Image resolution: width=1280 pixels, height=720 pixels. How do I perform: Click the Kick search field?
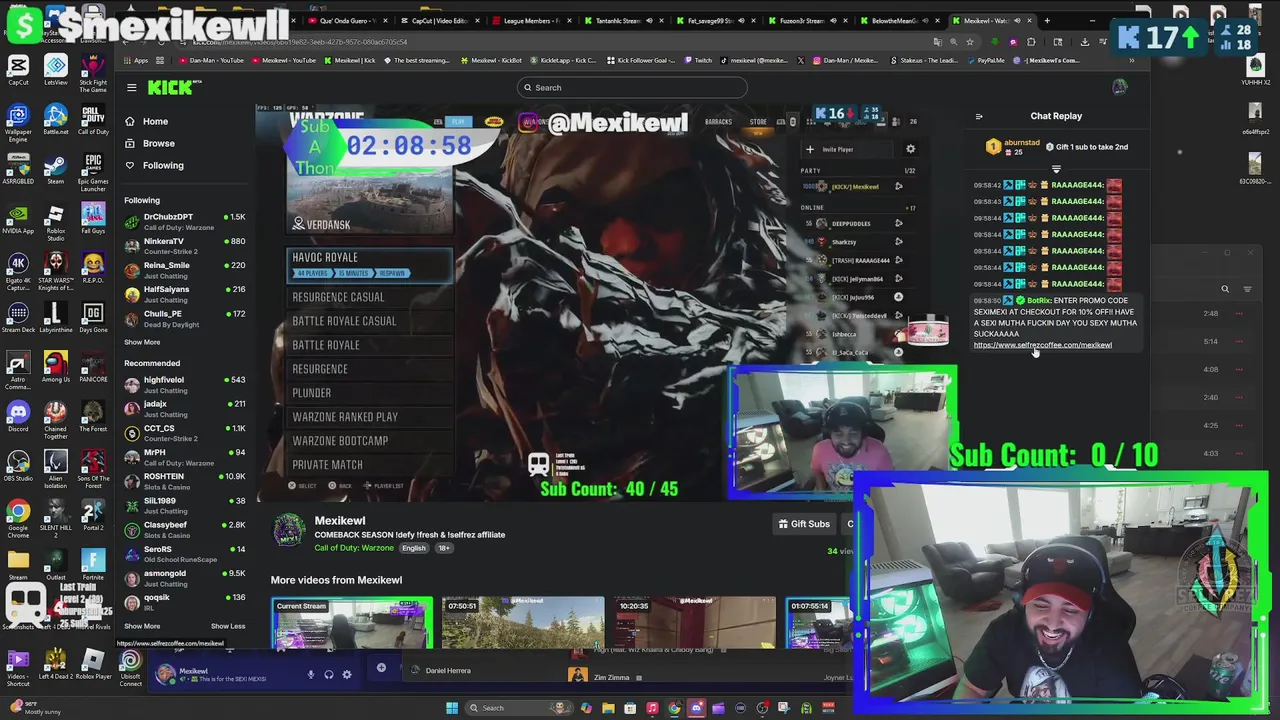pyautogui.click(x=632, y=87)
